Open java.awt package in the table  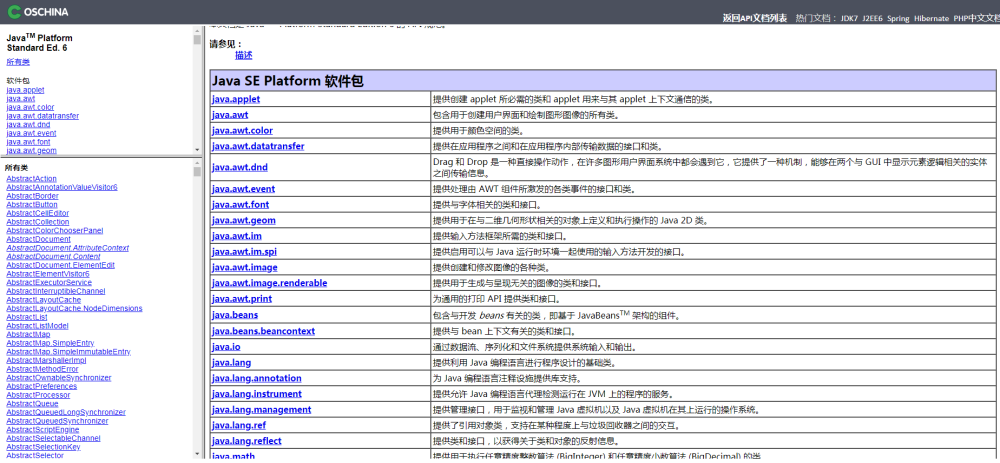(230, 115)
